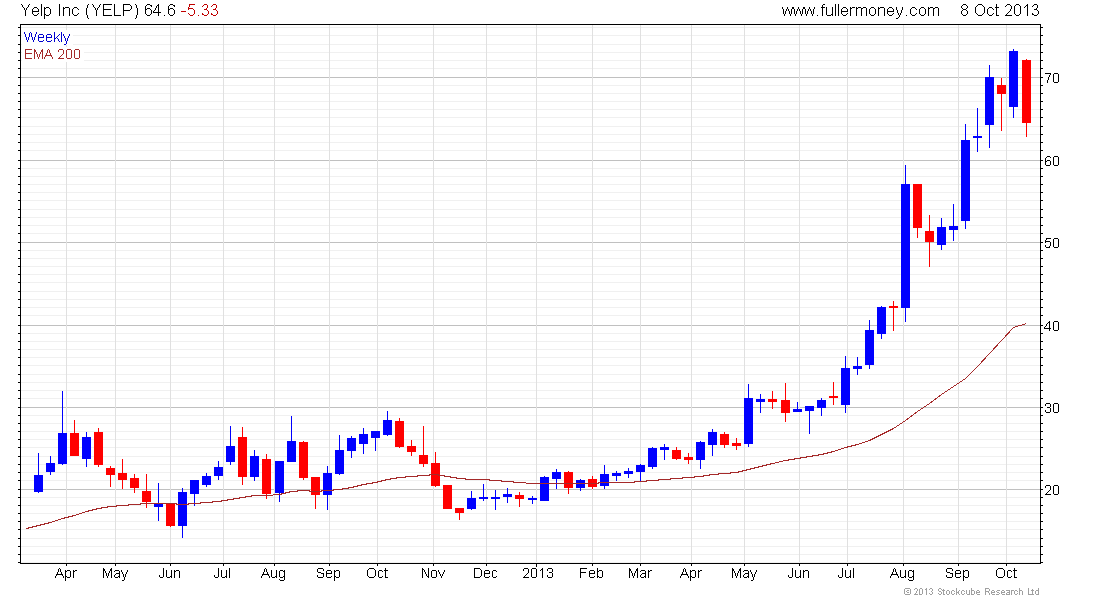This screenshot has width=1100, height=600.
Task: Click the 'Dec' label on time axis
Action: [485, 574]
